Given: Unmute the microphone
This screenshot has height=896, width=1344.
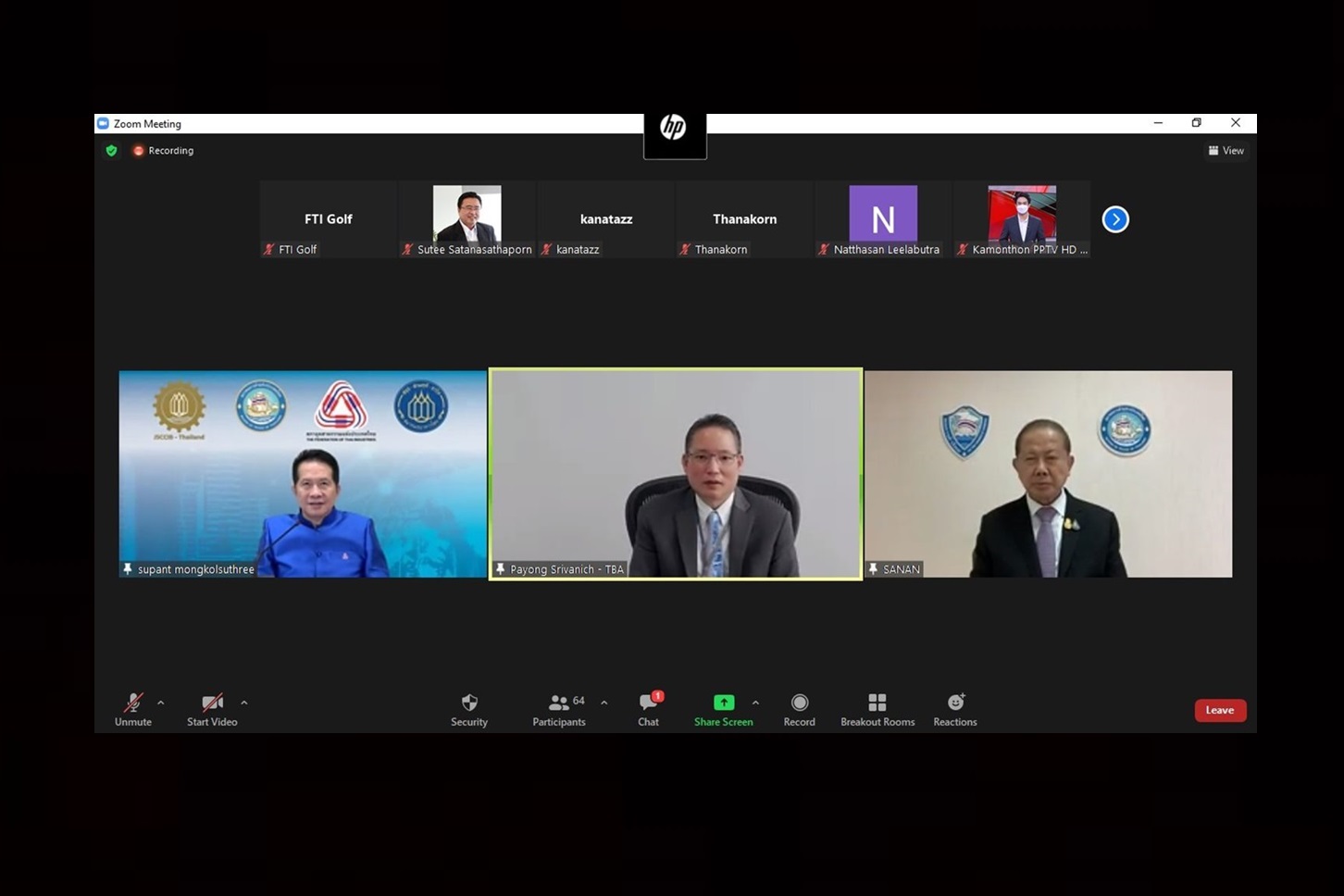Looking at the screenshot, I should point(133,709).
